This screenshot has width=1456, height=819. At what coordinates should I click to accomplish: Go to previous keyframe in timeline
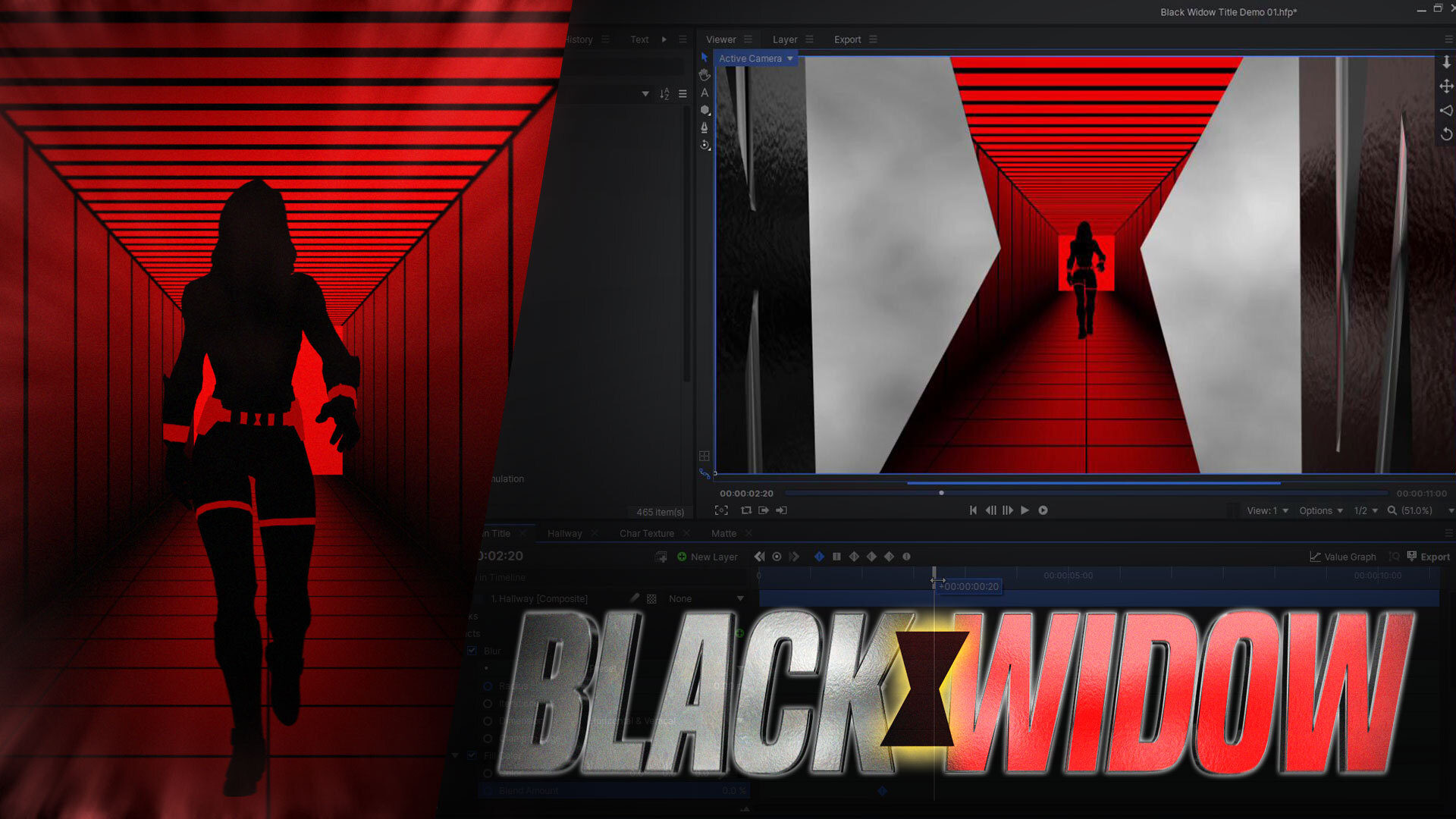pyautogui.click(x=759, y=557)
